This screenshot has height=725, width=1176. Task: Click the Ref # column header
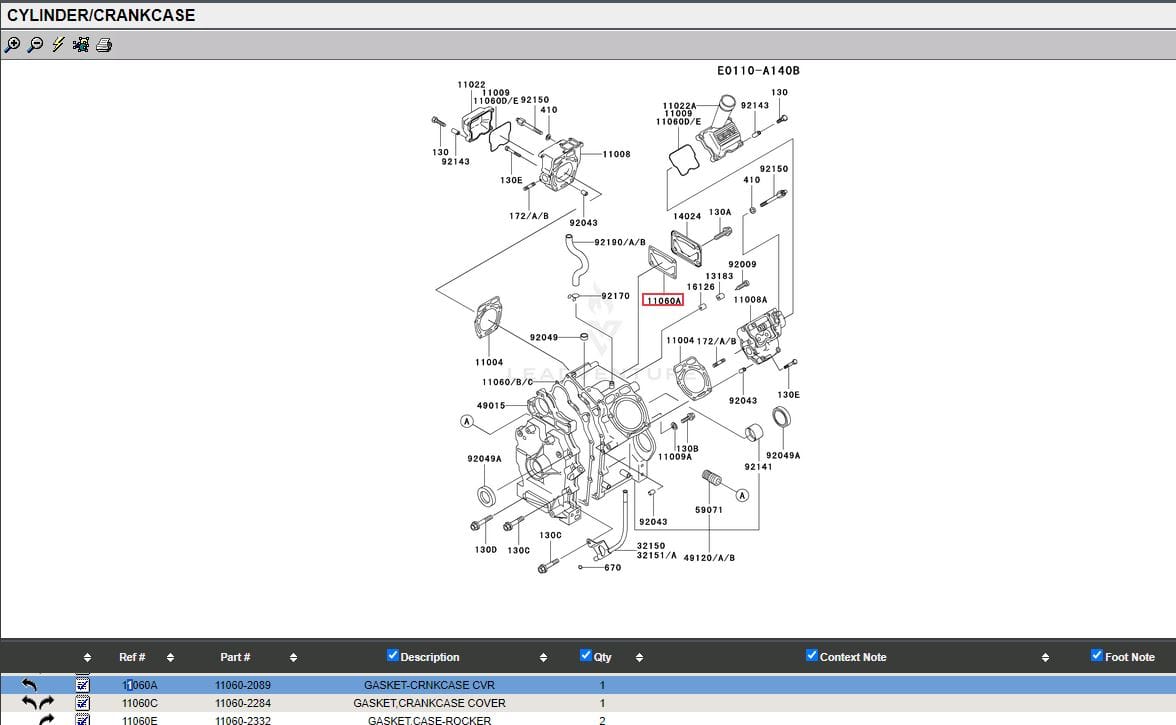[x=132, y=657]
